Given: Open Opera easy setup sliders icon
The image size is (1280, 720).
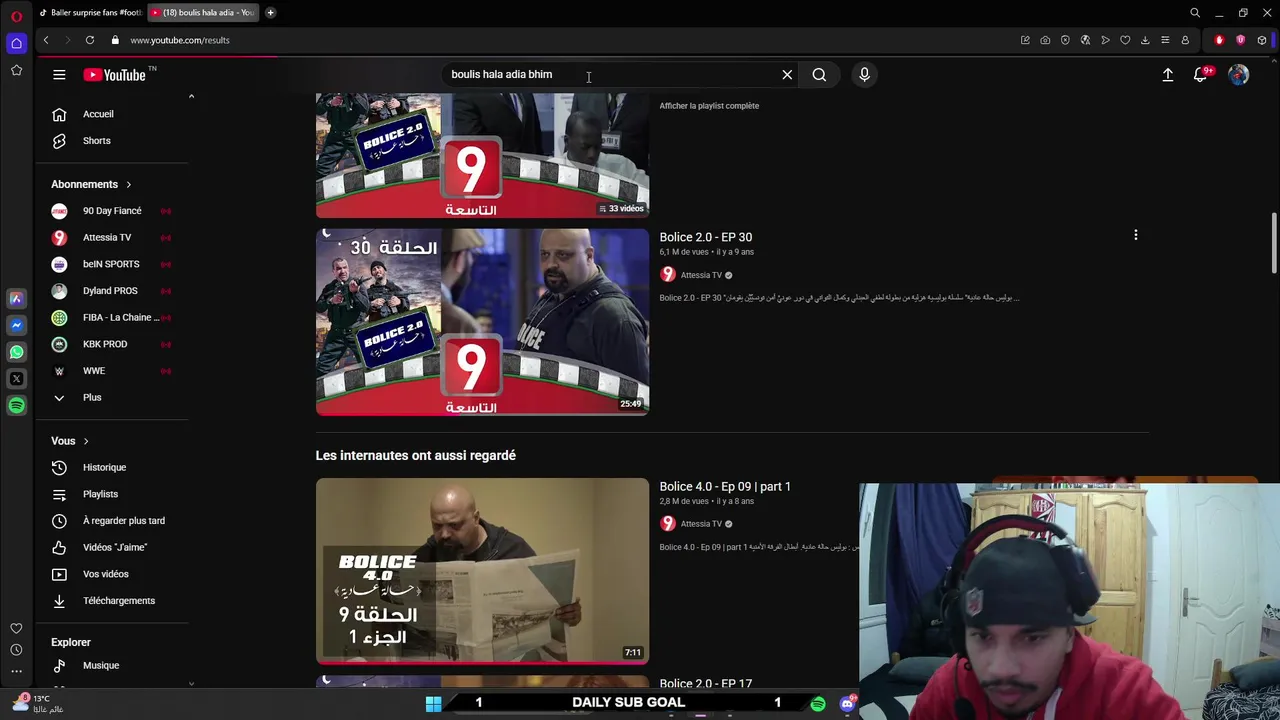Looking at the screenshot, I should 1165,40.
